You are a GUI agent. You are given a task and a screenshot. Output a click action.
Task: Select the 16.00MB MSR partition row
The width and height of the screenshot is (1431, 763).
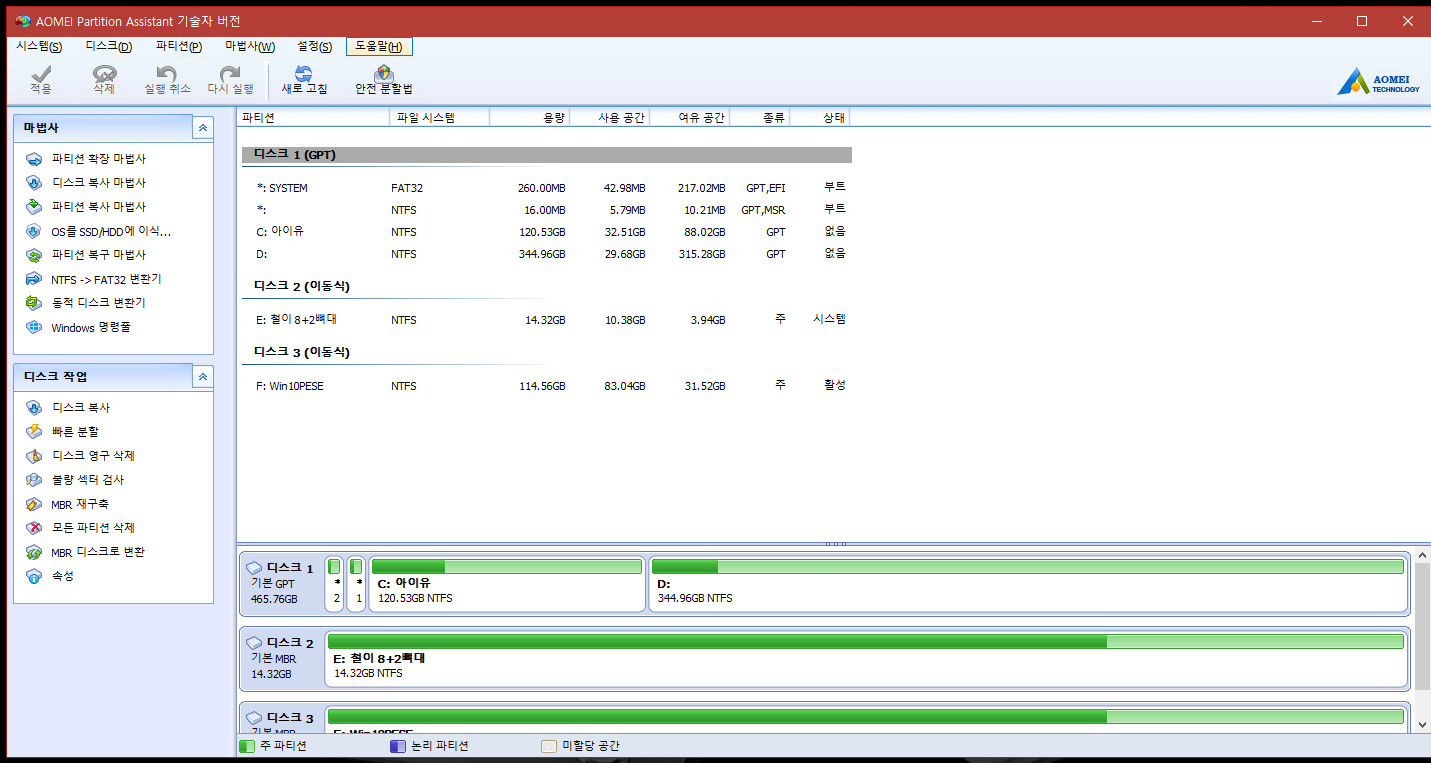coord(546,210)
